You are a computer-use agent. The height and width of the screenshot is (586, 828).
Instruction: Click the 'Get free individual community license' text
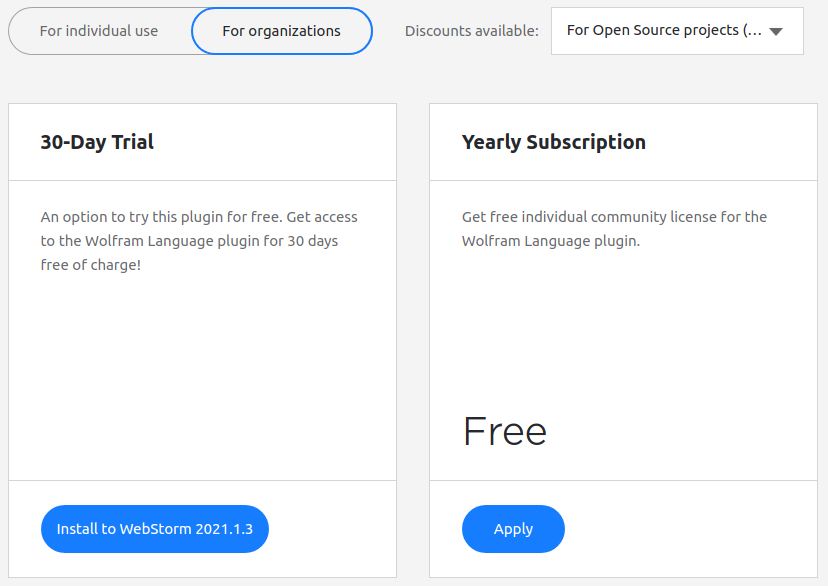(614, 217)
